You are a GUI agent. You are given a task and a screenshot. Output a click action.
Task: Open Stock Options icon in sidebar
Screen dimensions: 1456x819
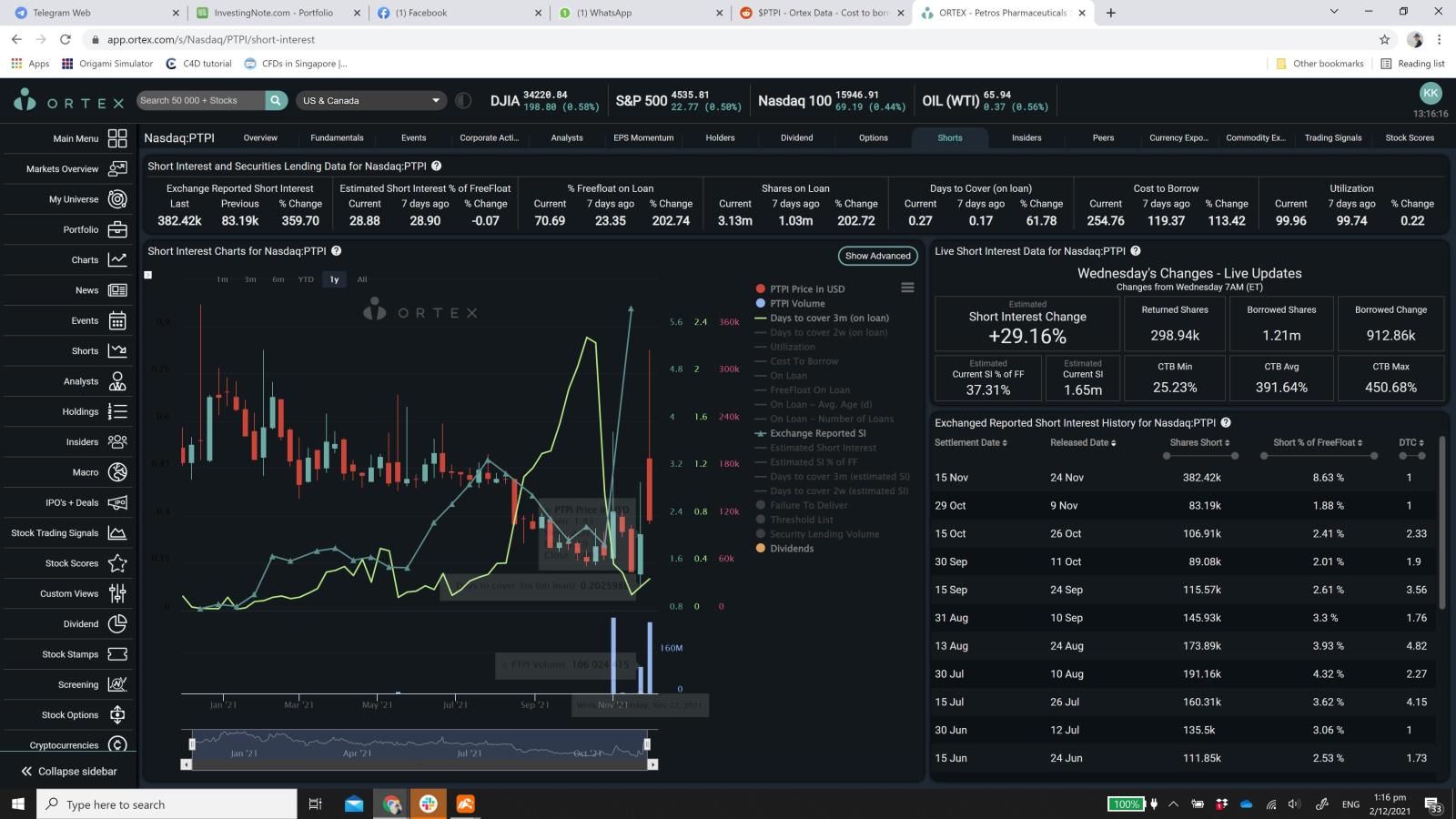point(117,714)
